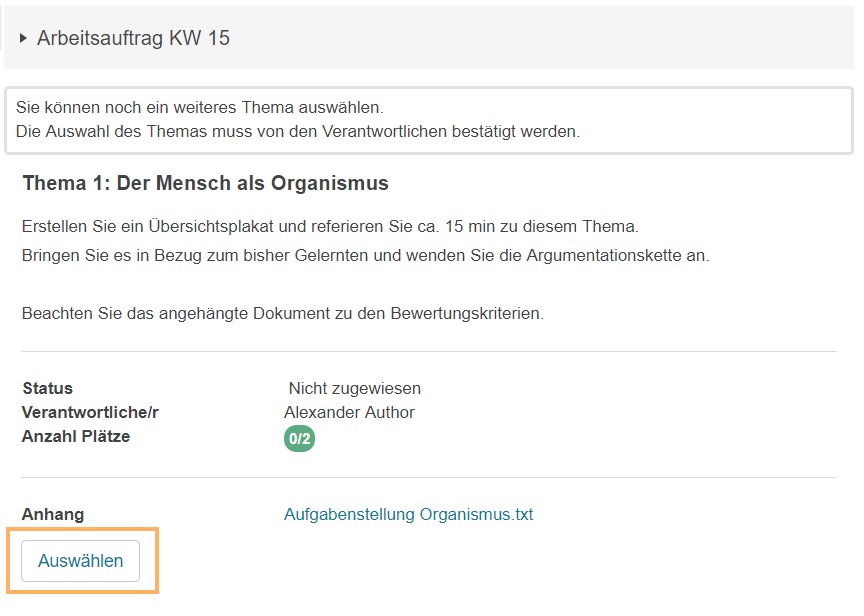This screenshot has height=616, width=864.
Task: Select the Auswählen button
Action: 80,561
